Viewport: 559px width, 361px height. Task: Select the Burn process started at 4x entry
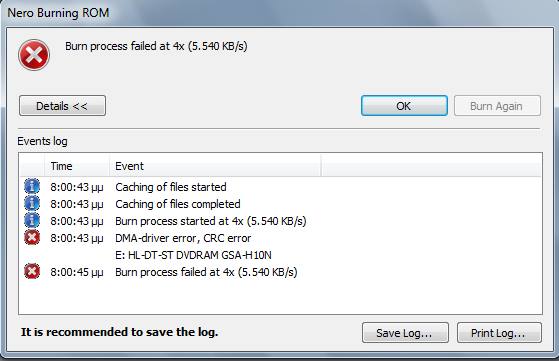point(281,221)
